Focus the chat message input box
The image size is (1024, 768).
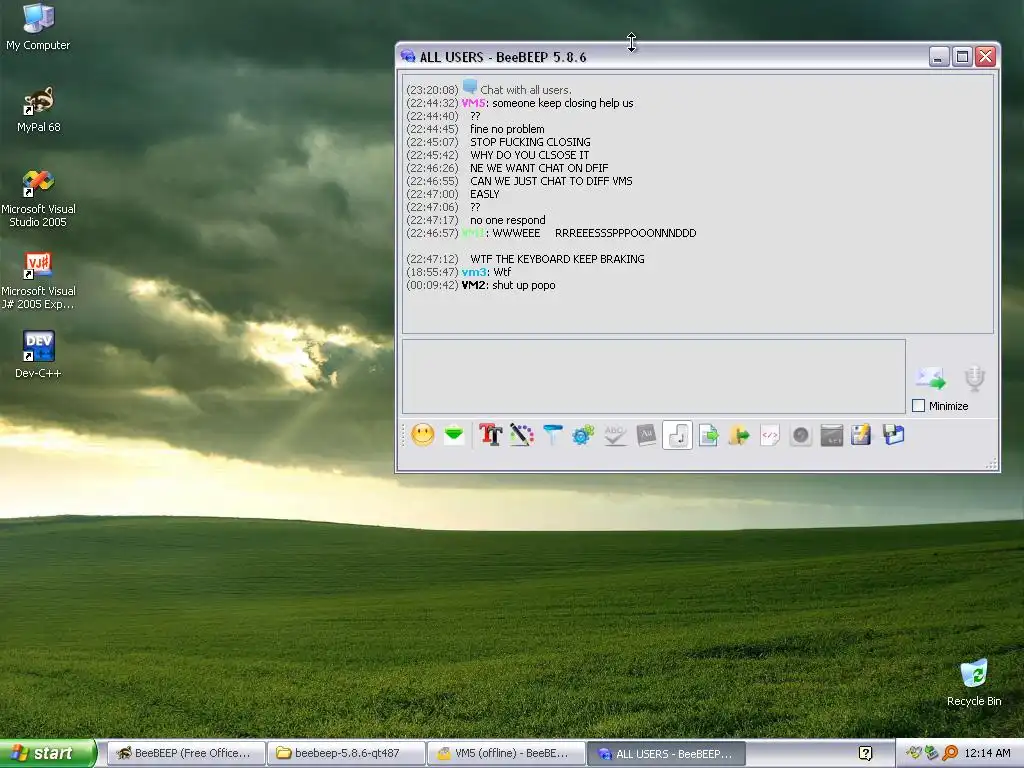[654, 376]
